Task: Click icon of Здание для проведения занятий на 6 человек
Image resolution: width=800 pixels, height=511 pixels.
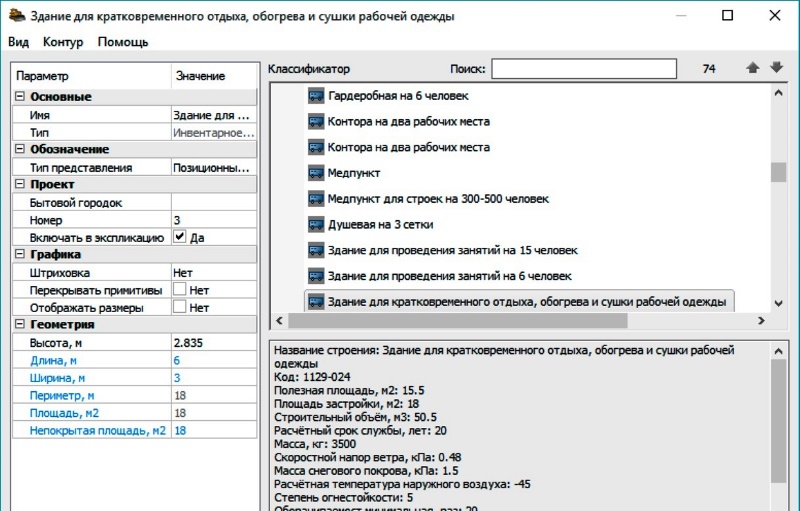Action: pos(316,276)
